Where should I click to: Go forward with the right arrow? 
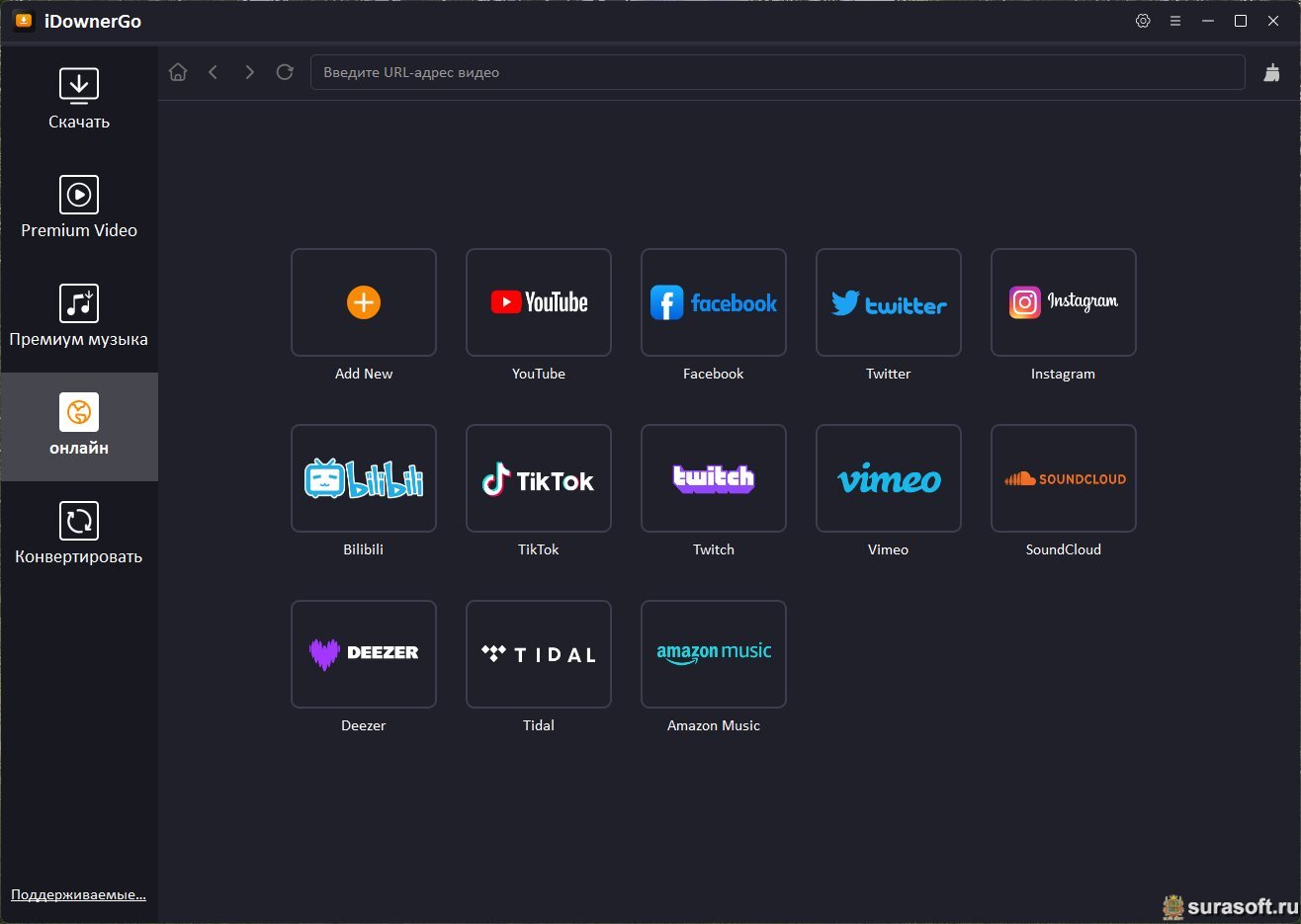tap(249, 72)
